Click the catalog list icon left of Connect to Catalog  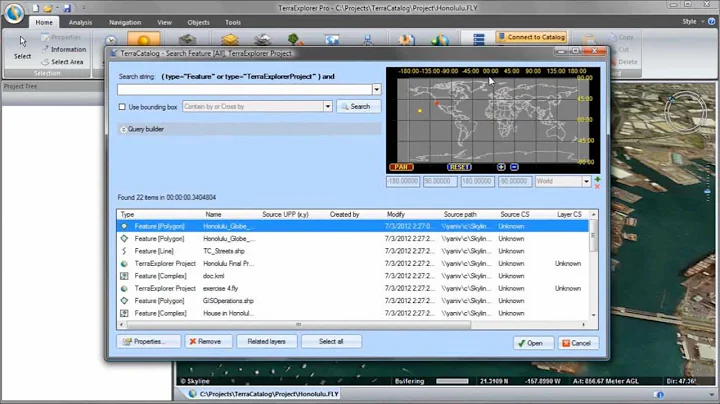(x=478, y=39)
